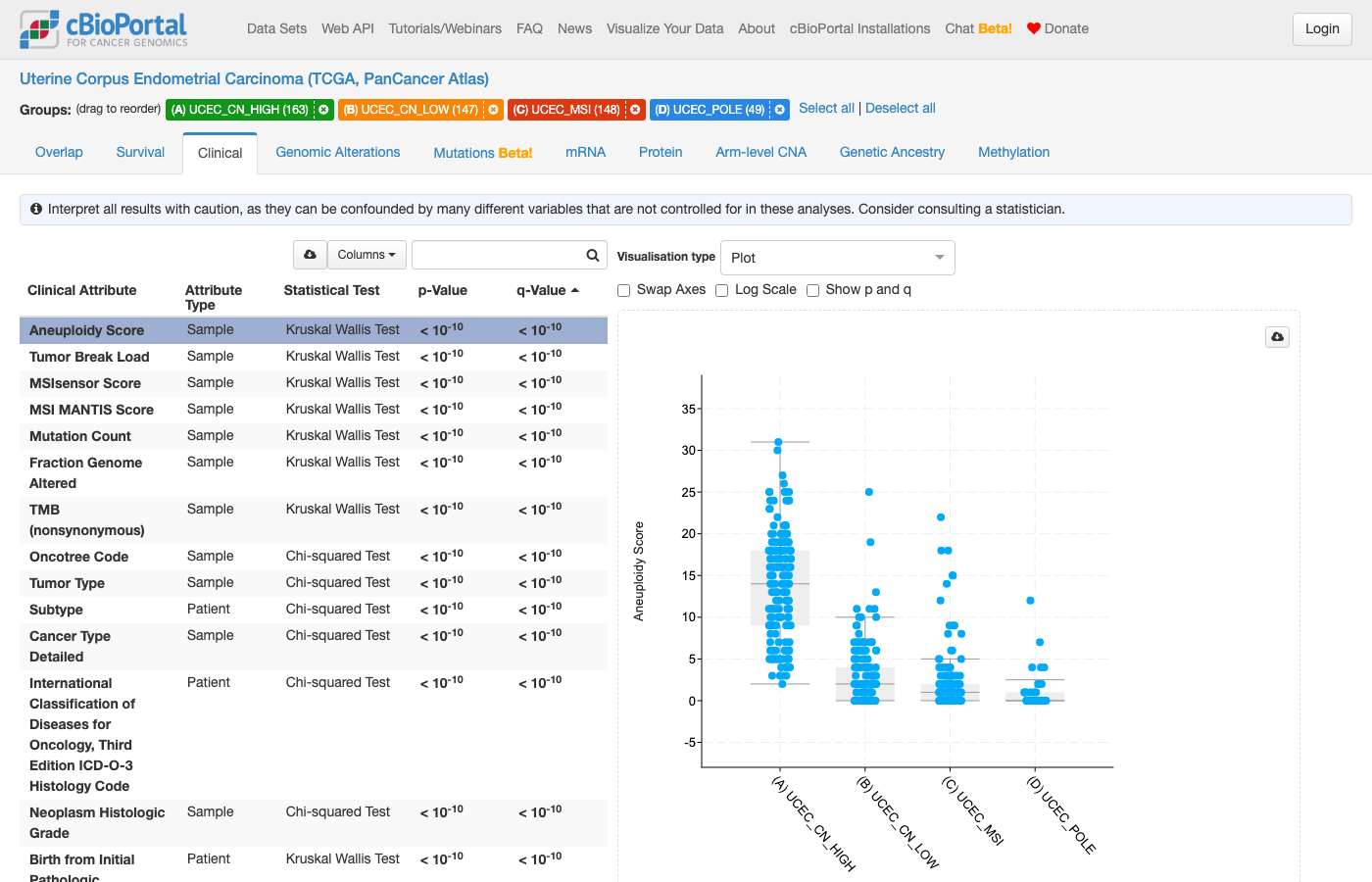Select the Neoplasm Histologic Grade row
The height and width of the screenshot is (882, 1372).
pyautogui.click(x=314, y=822)
